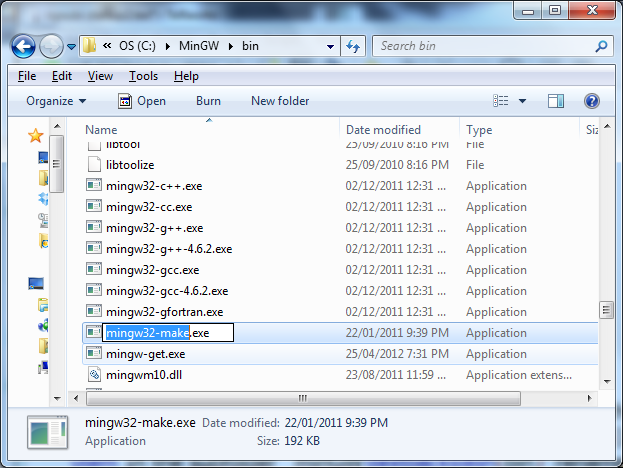
Task: Open the Tools menu
Action: click(143, 76)
